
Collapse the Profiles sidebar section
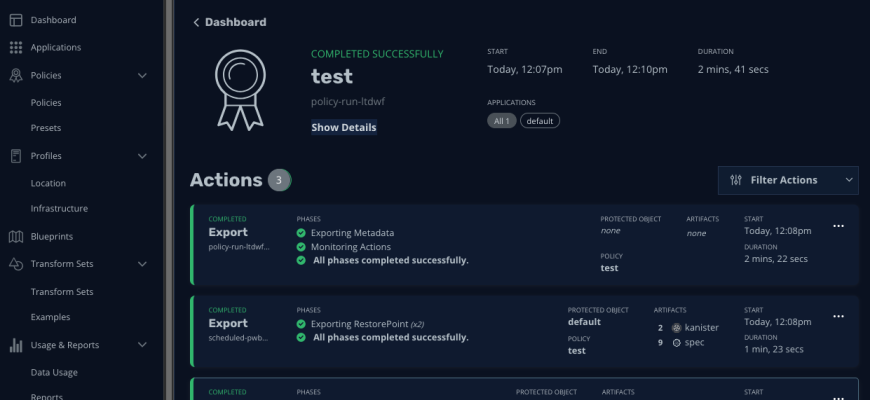[142, 156]
